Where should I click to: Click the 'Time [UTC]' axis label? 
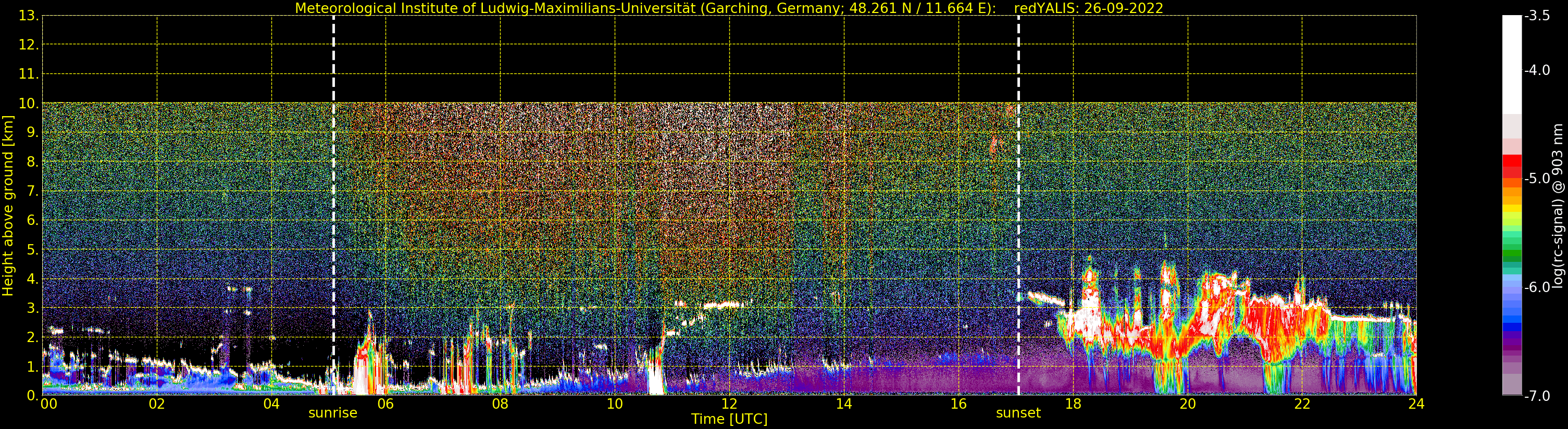pyautogui.click(x=729, y=419)
